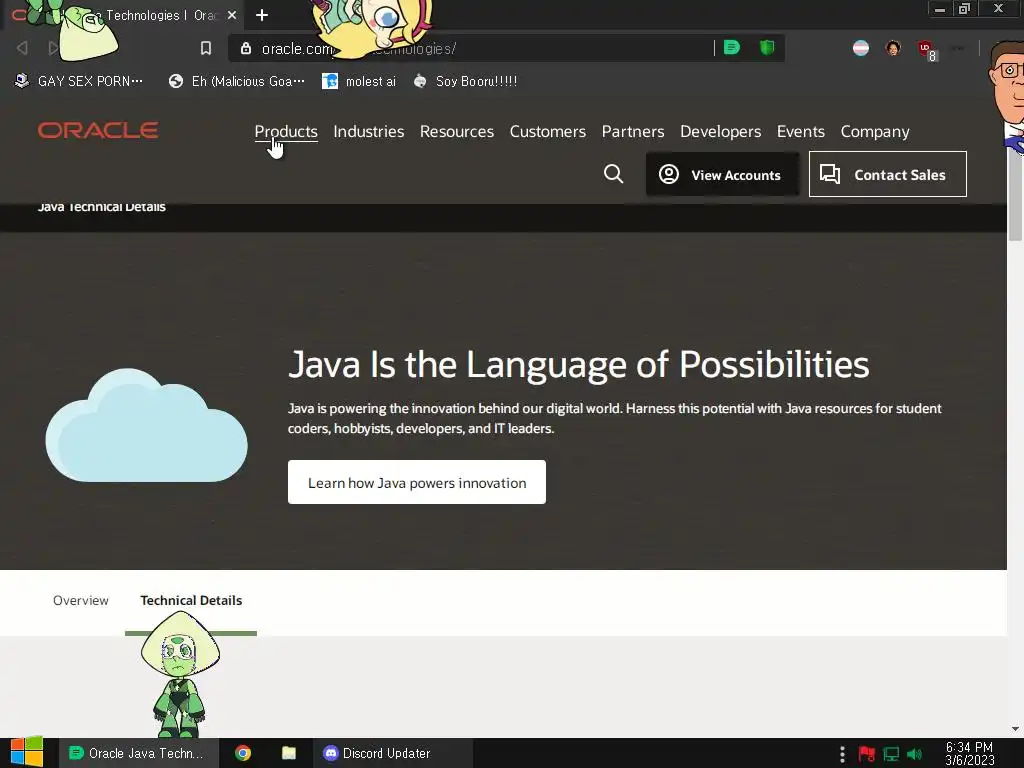Open the Soy Booru!!!!! bookmark

pos(466,81)
